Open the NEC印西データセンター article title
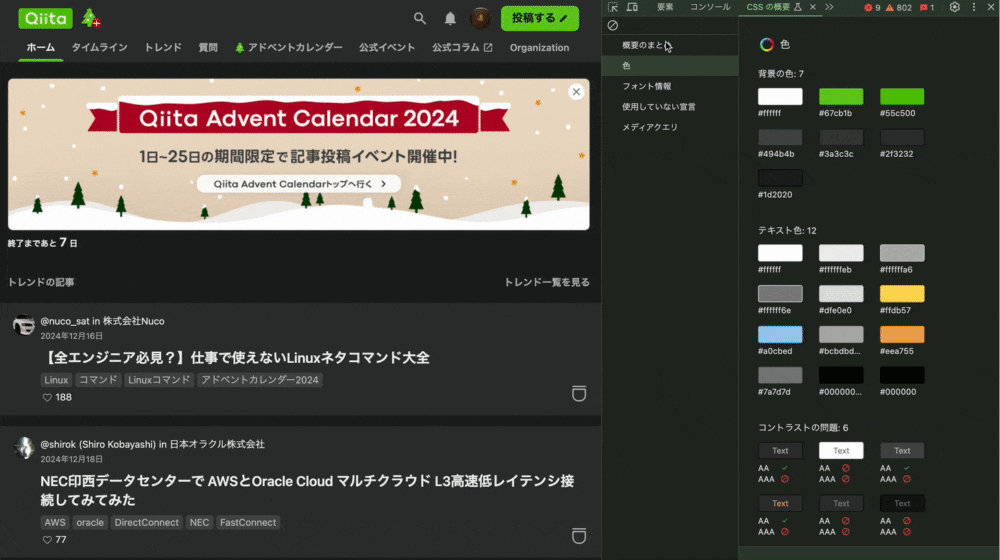Image resolution: width=1000 pixels, height=560 pixels. 307,490
